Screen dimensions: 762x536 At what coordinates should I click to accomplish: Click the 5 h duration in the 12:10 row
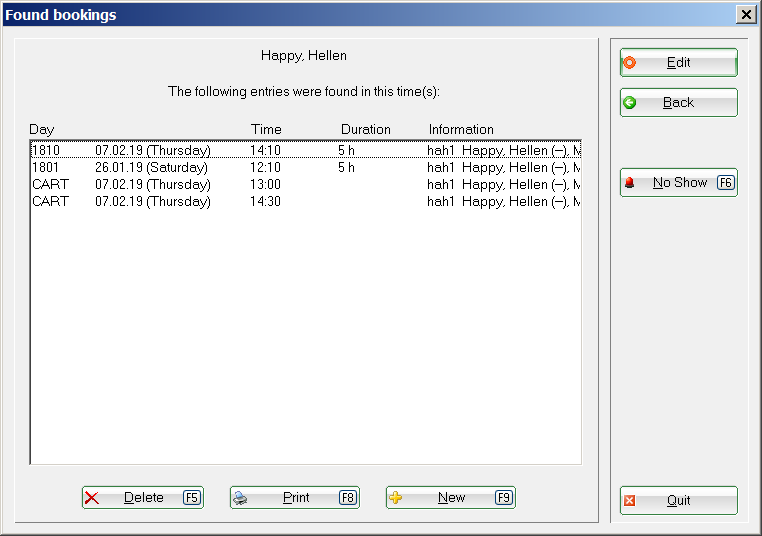point(346,167)
